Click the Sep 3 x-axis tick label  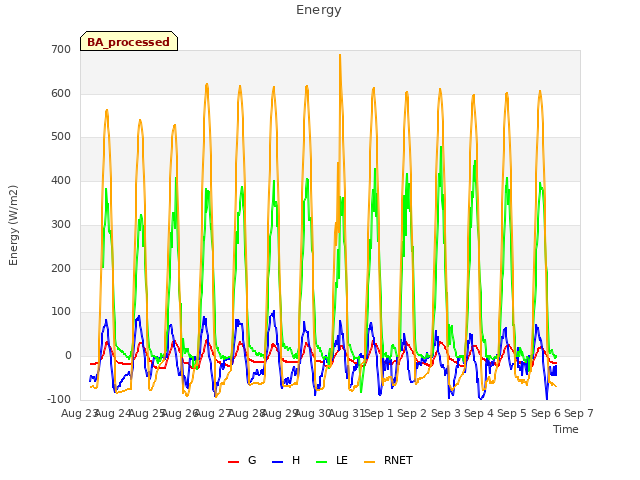[446, 413]
